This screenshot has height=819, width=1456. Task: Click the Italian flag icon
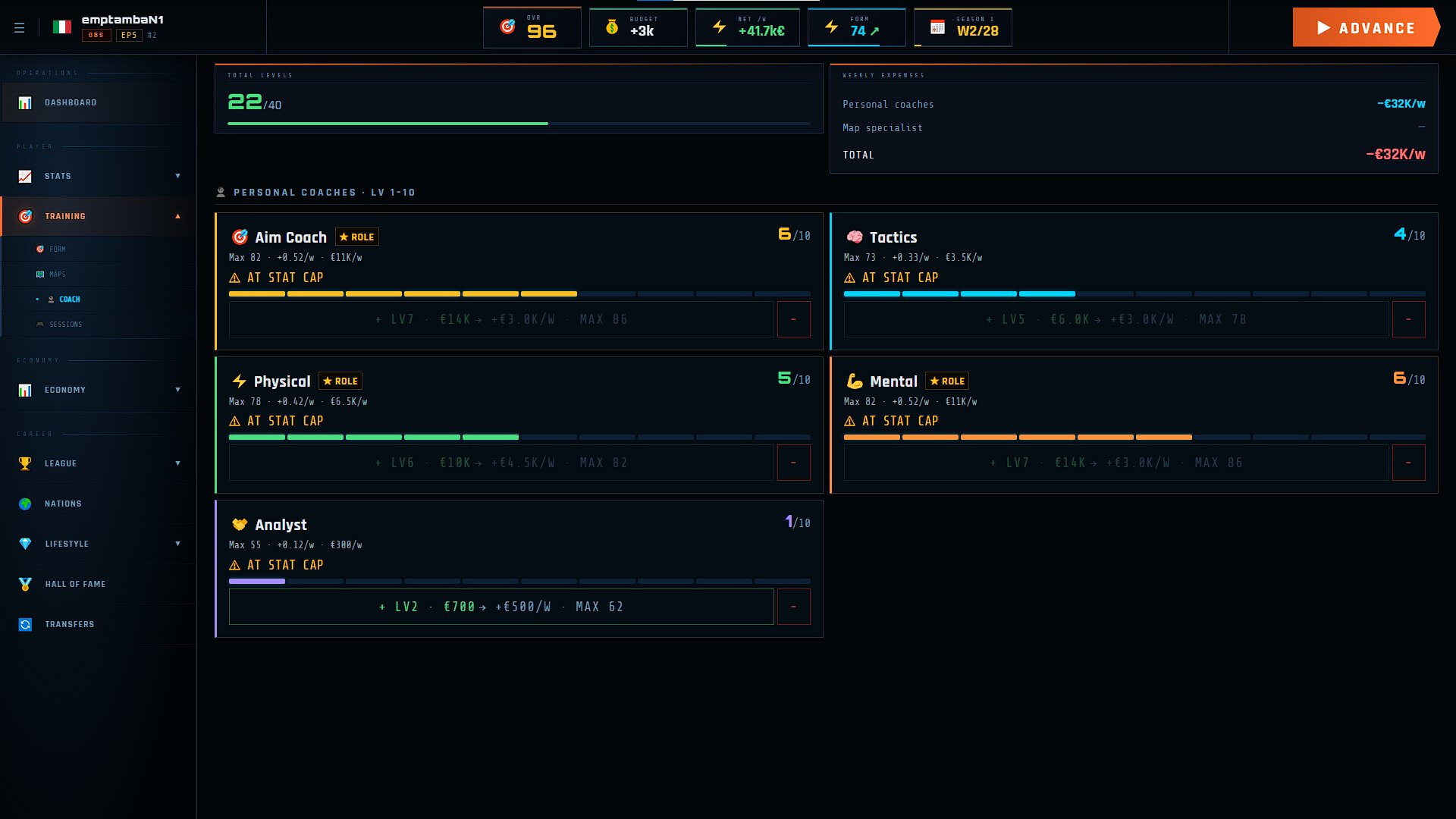(x=62, y=27)
